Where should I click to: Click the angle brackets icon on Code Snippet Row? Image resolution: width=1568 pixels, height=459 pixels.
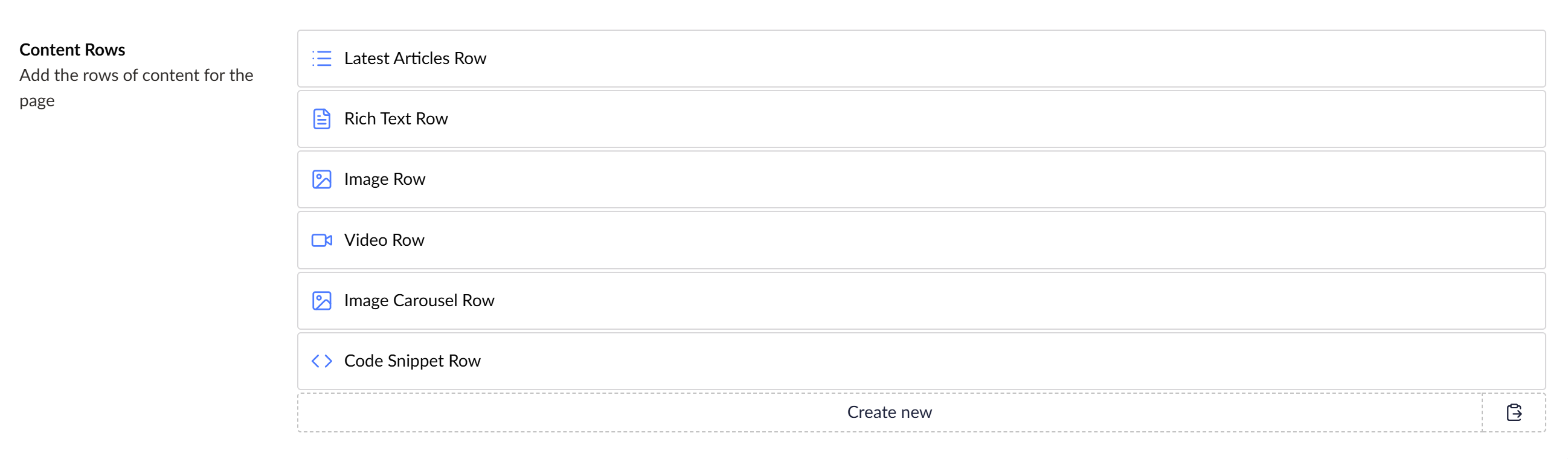(x=321, y=361)
